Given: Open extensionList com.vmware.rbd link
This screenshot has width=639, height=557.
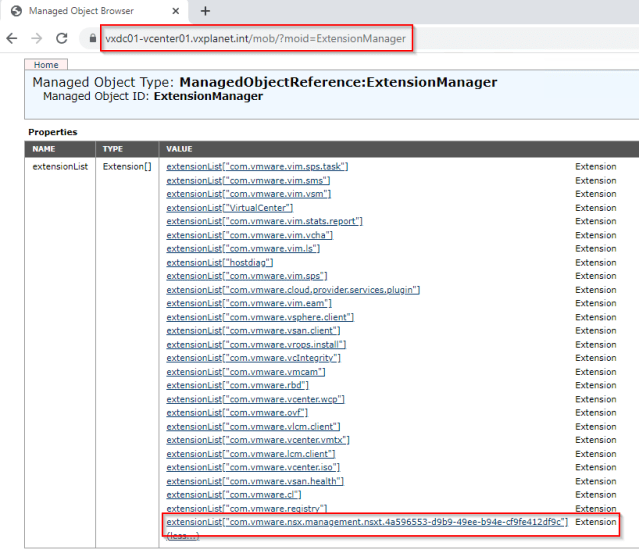Looking at the screenshot, I should 238,385.
